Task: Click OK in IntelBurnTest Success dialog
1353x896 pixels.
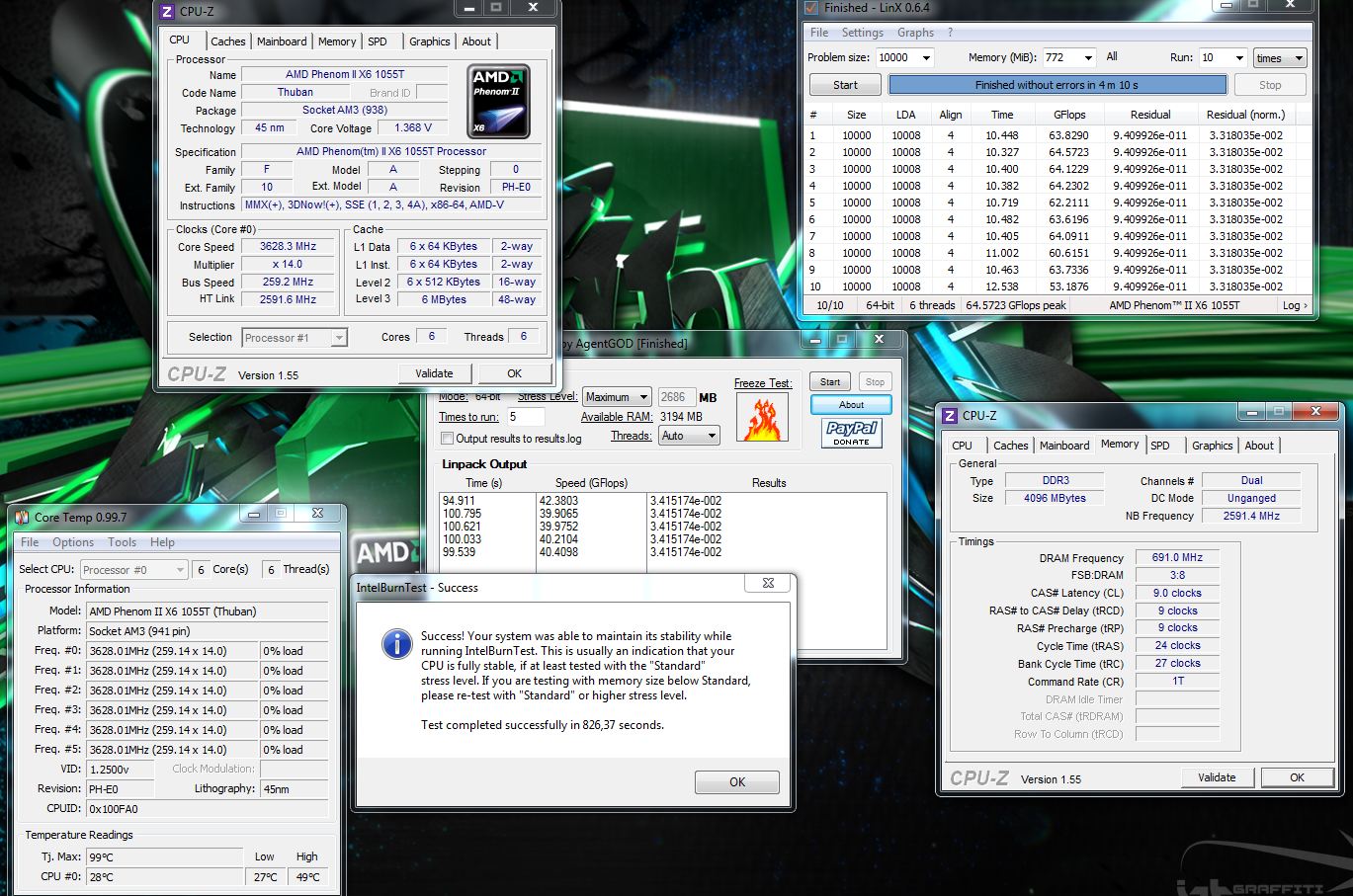Action: tap(737, 781)
